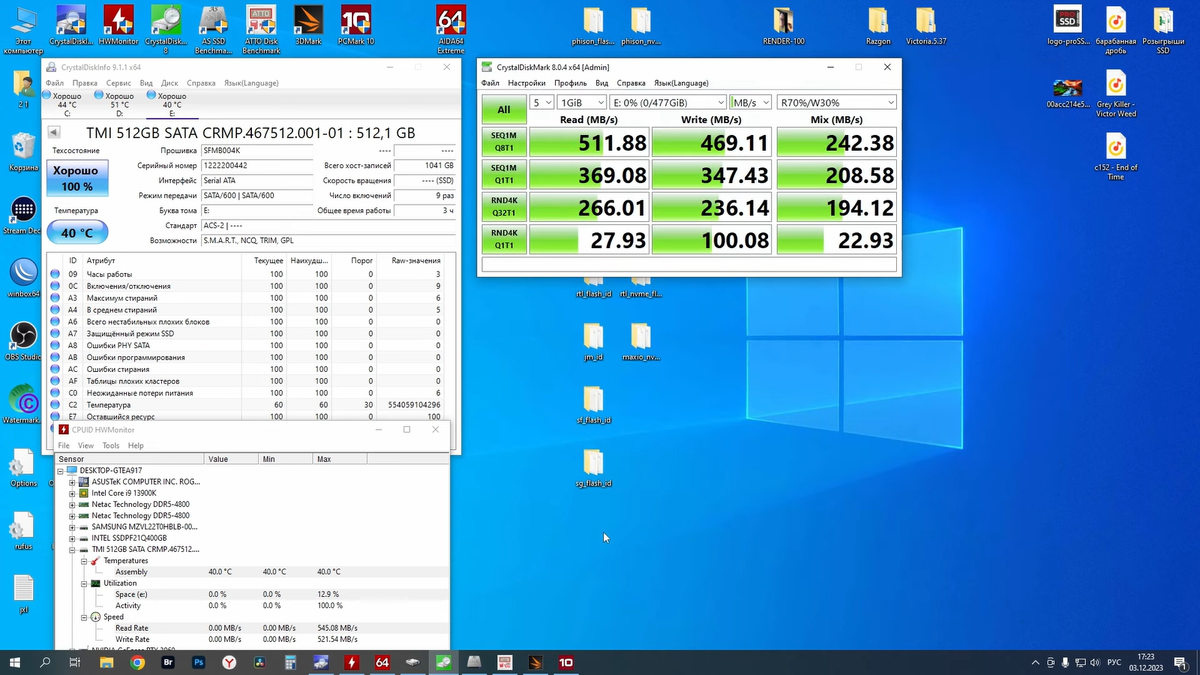Select drive C: 44 °C status in CrystalDiskInfo
Screen dimensions: 1200x675
(67, 104)
